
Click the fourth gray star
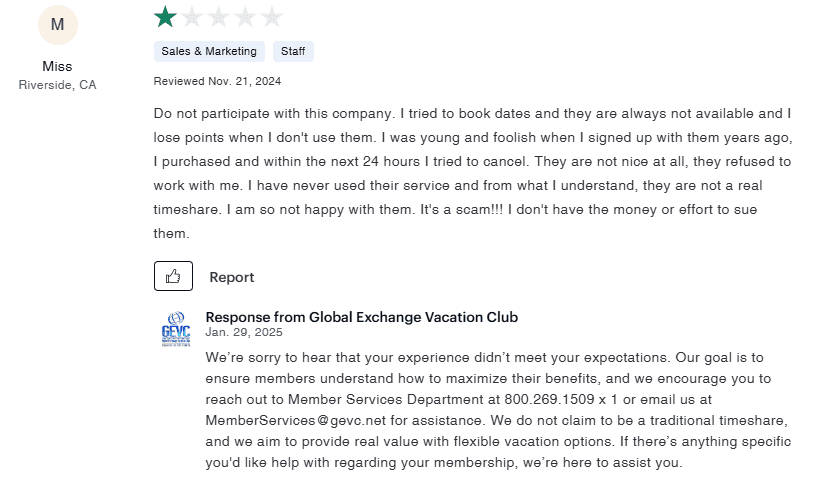(x=245, y=16)
